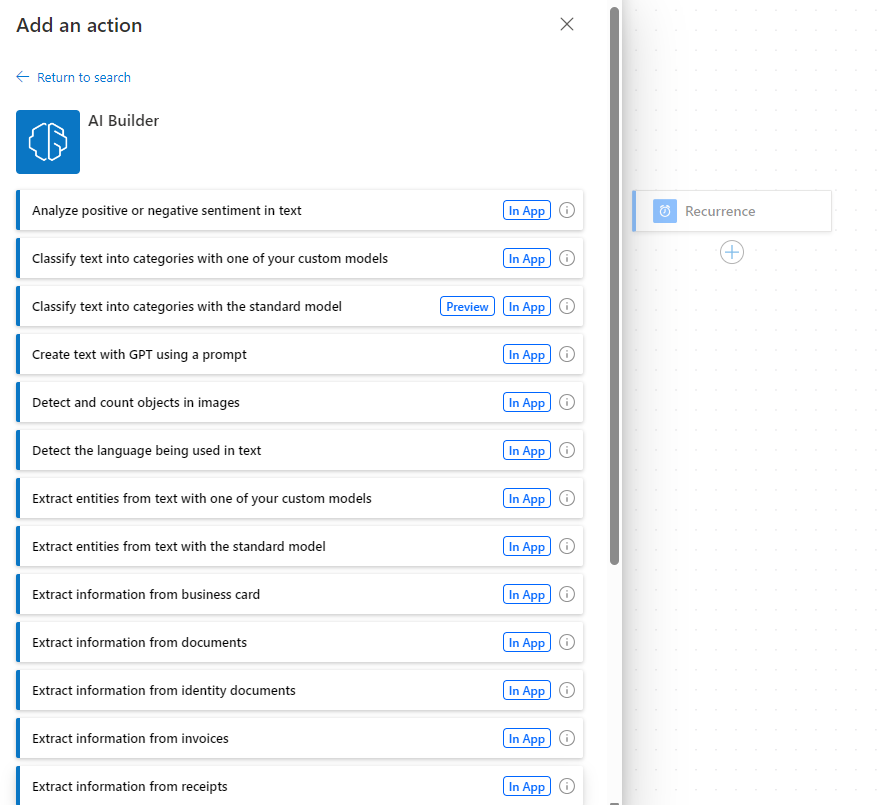This screenshot has height=805, width=880.
Task: Pick Detect the language being used in text
Action: click(x=300, y=450)
